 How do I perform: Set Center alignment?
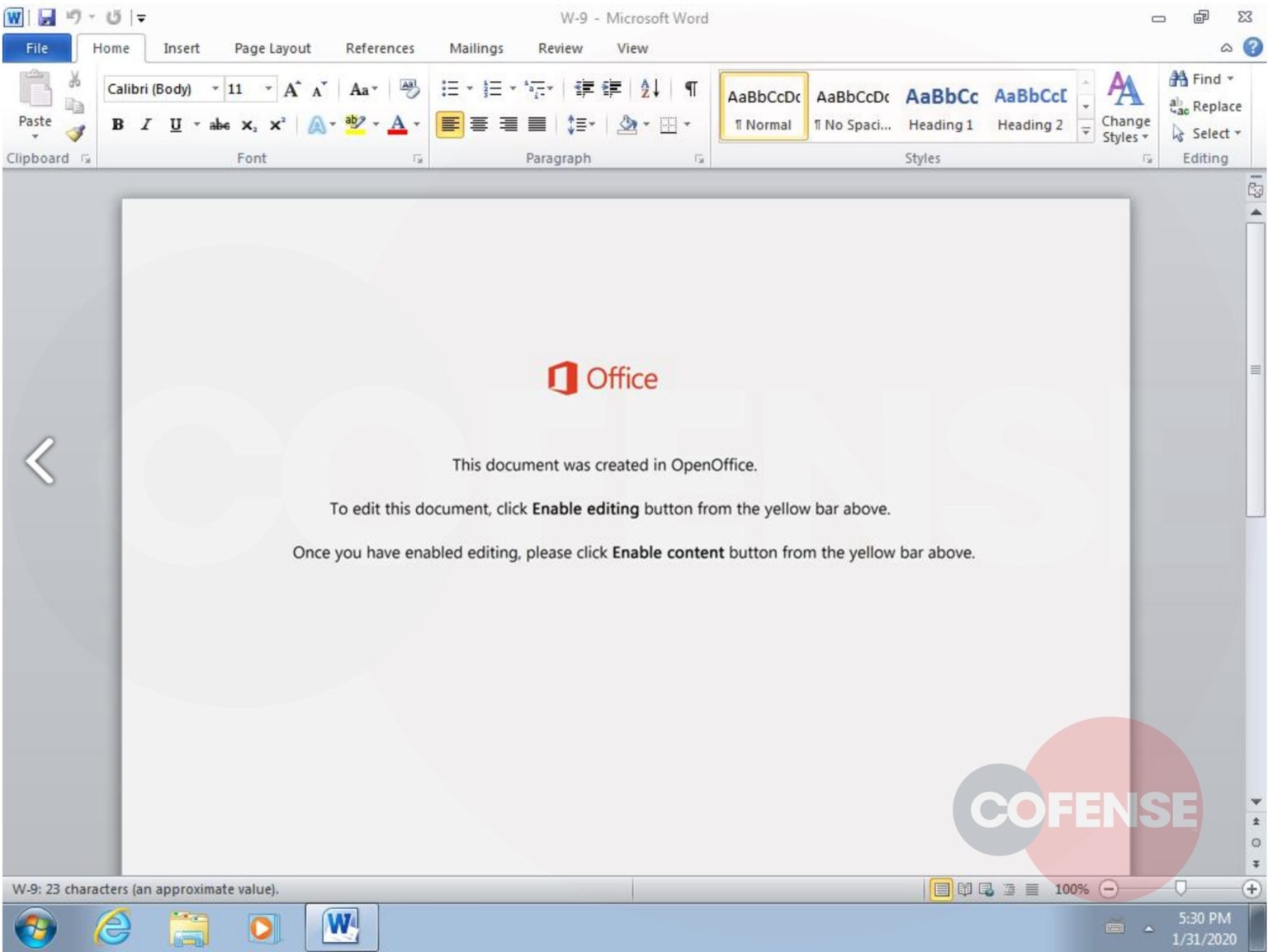point(479,125)
